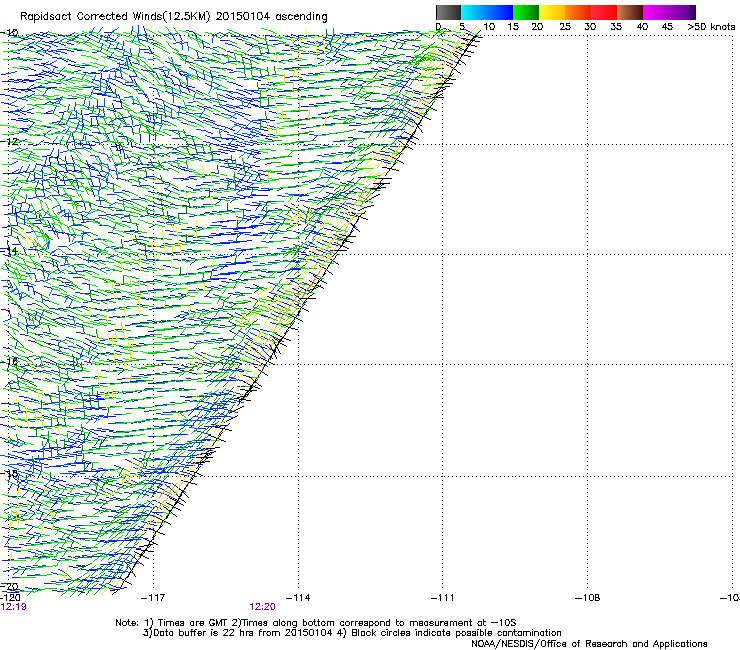The height and width of the screenshot is (650, 740).
Task: Click the purple '12:19' time stamp
Action: click(13, 607)
